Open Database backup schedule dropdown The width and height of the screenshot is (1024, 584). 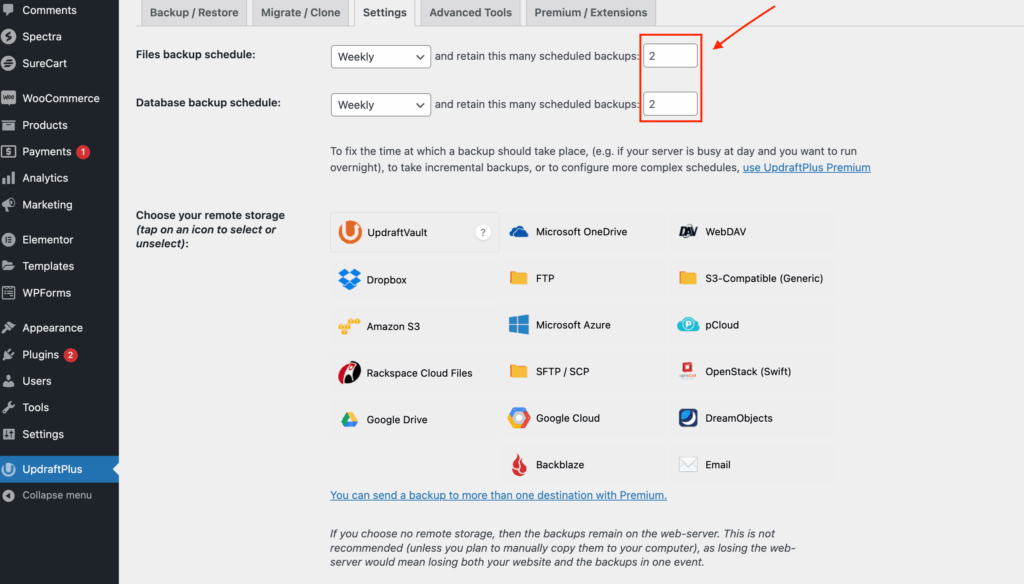tap(381, 105)
